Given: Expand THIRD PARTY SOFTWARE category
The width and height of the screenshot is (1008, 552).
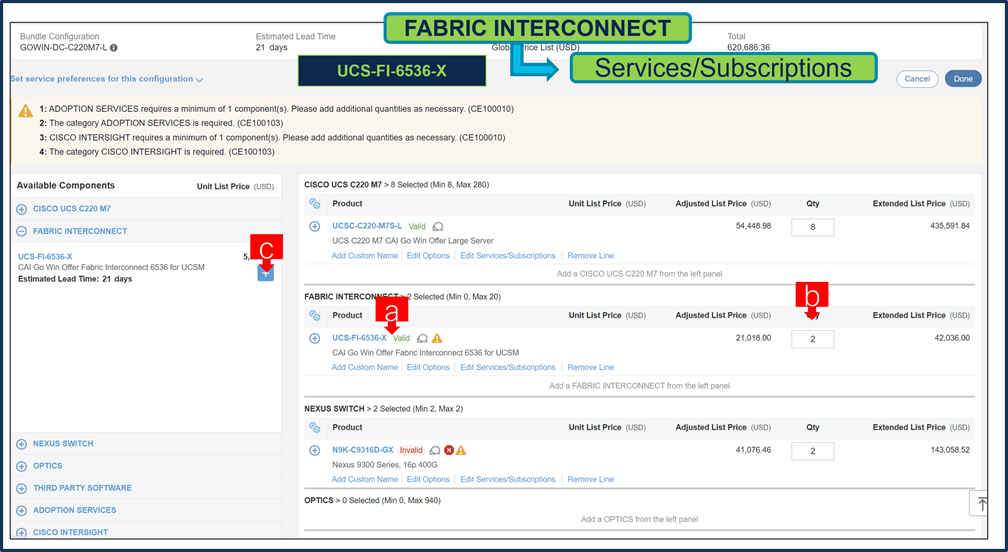Looking at the screenshot, I should pos(22,488).
